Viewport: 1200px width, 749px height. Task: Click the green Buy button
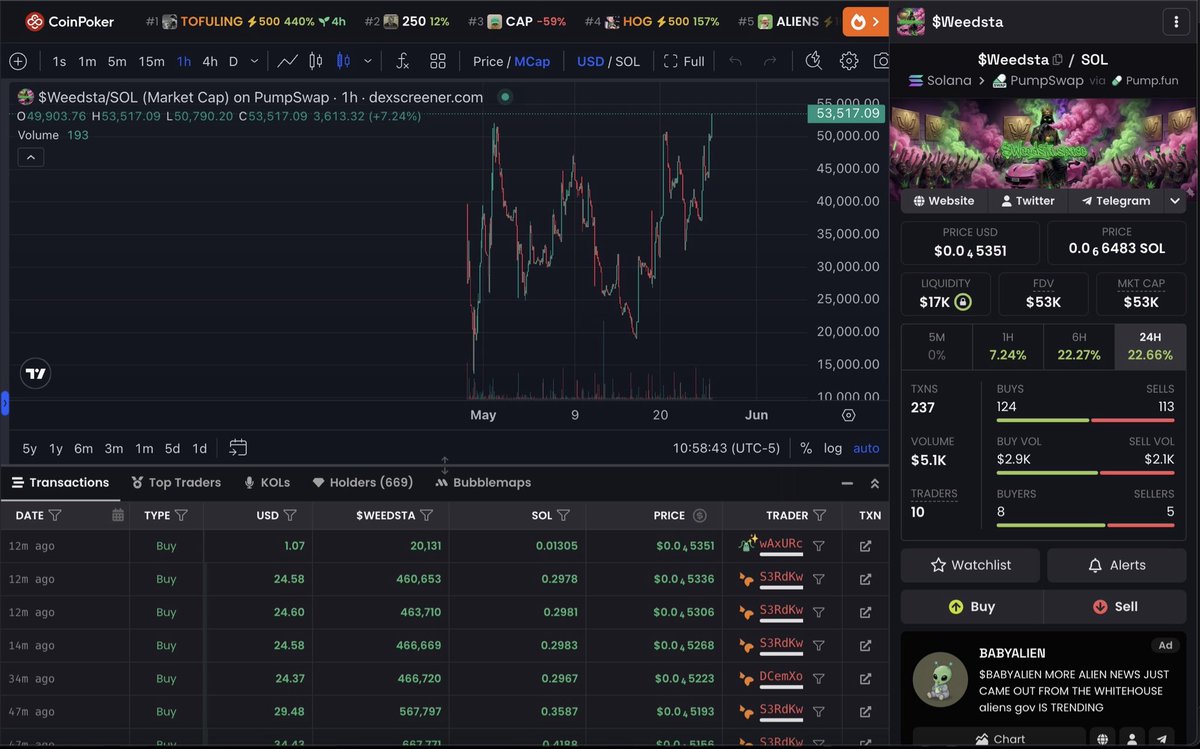(971, 606)
